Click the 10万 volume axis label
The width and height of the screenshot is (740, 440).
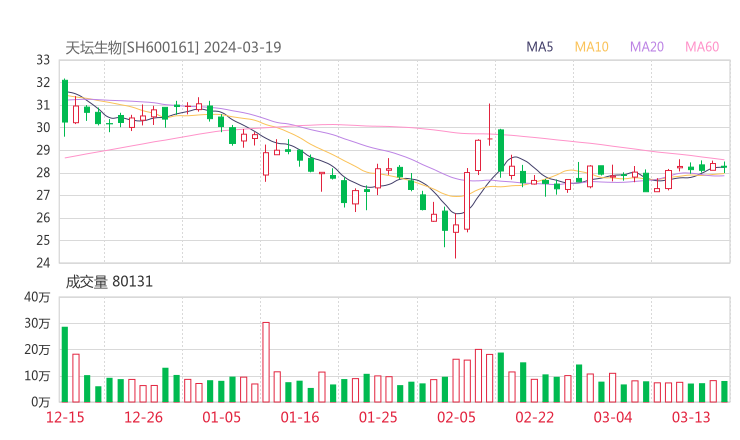(37, 376)
